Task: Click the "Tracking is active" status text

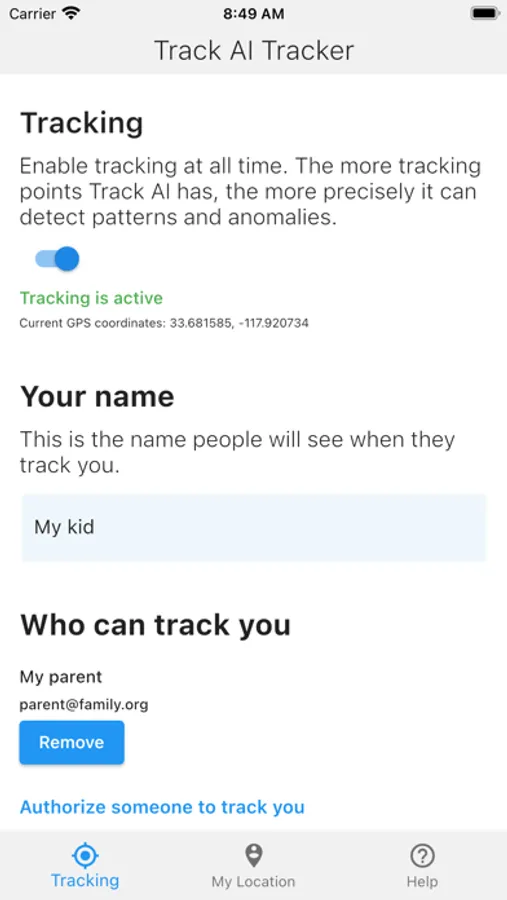Action: point(91,298)
